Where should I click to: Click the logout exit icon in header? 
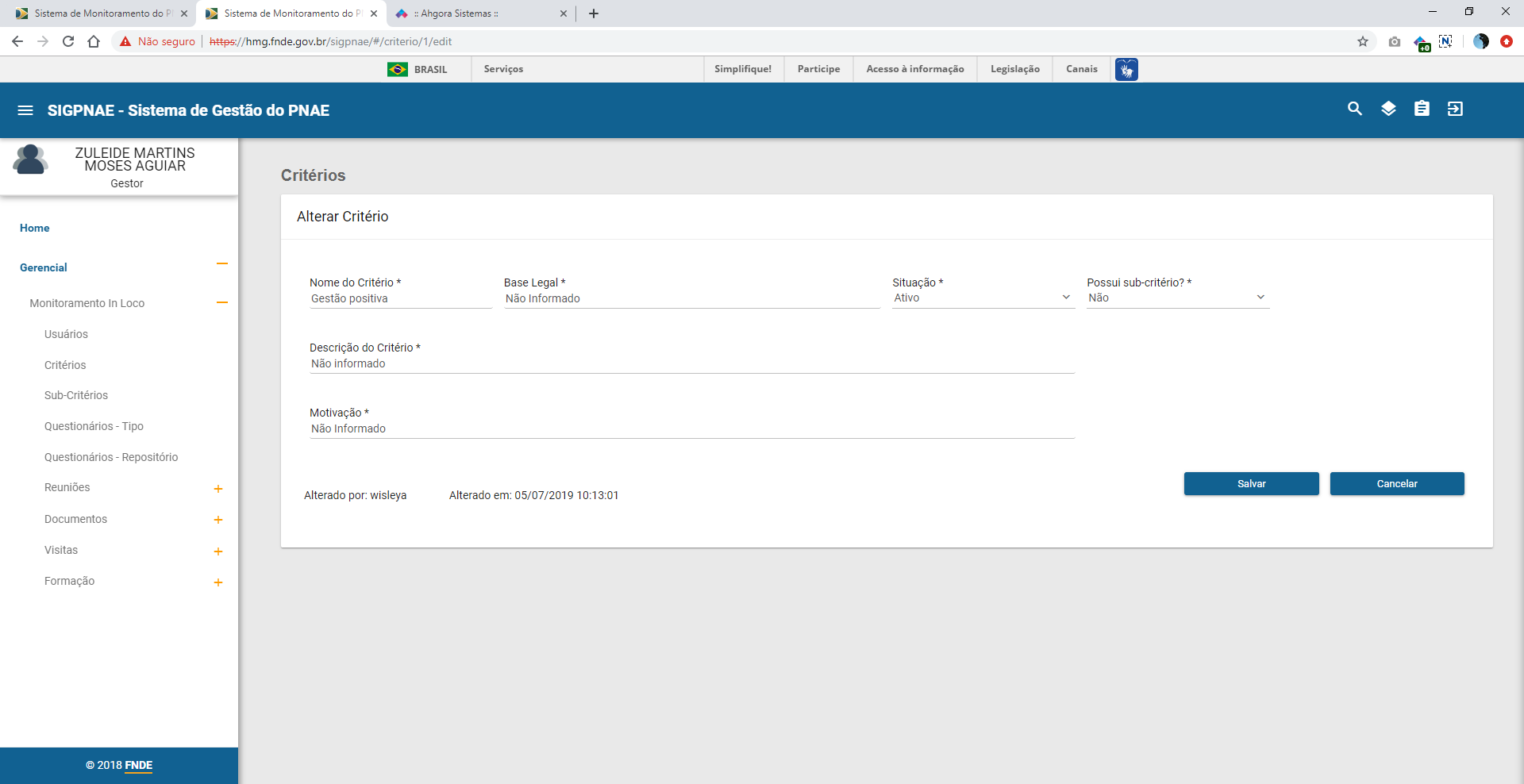[x=1455, y=110]
